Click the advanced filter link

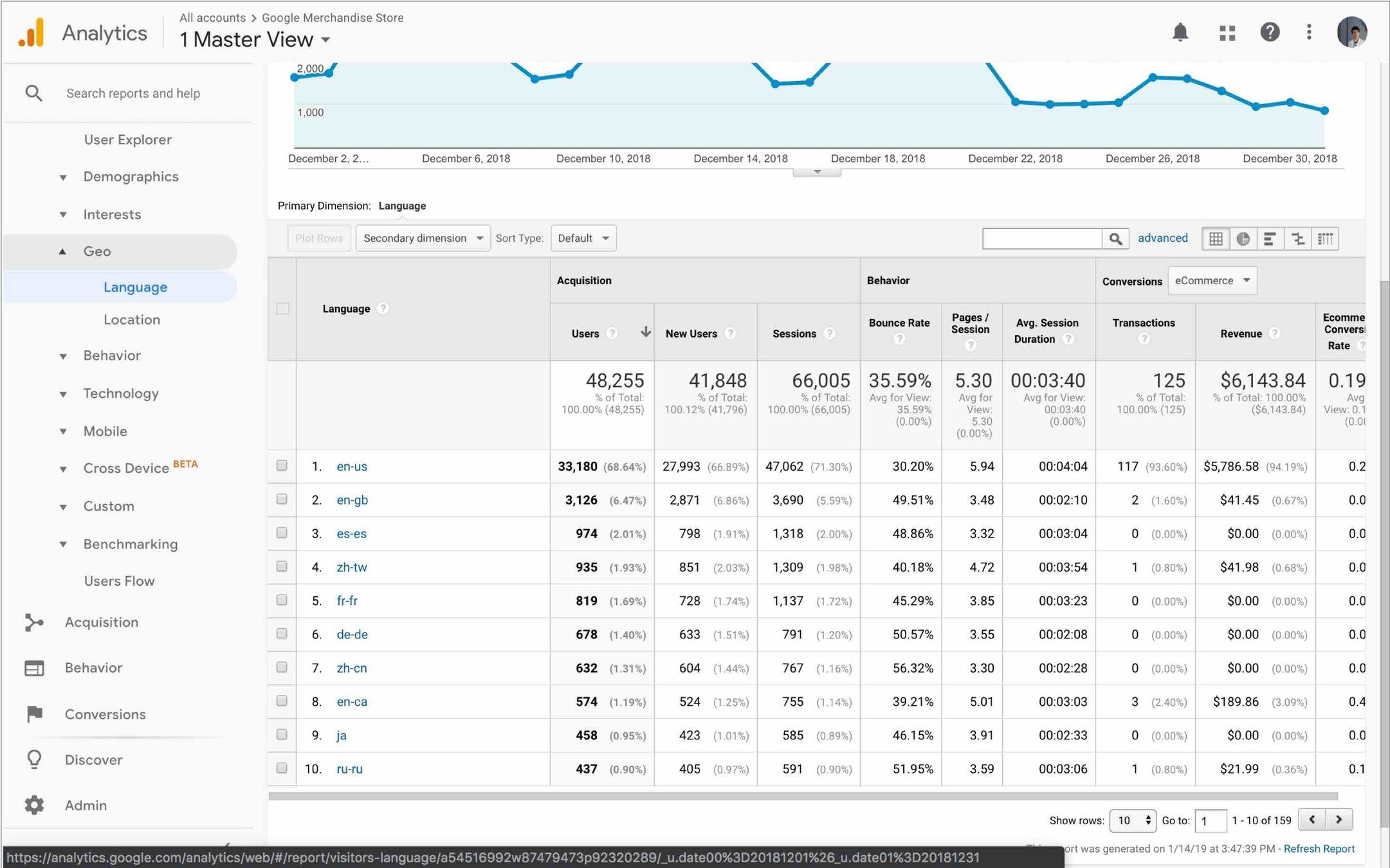[x=1162, y=238]
